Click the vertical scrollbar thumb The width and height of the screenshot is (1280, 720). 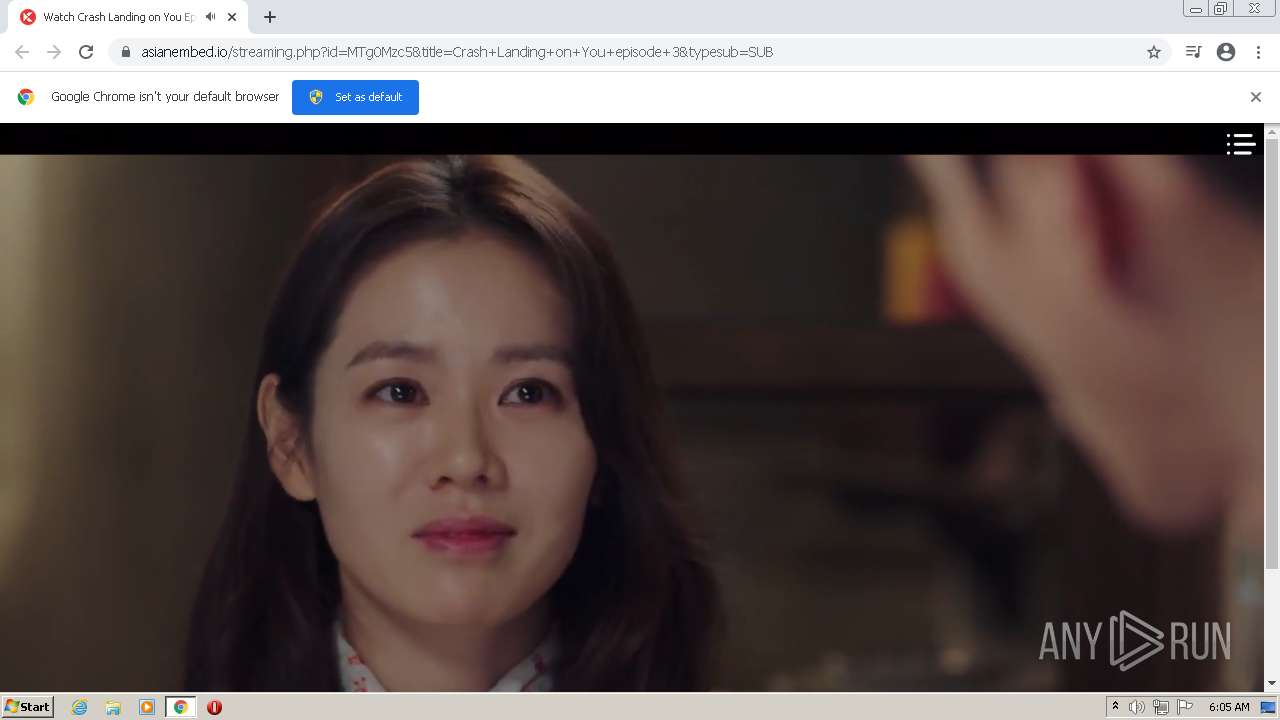[x=1272, y=355]
